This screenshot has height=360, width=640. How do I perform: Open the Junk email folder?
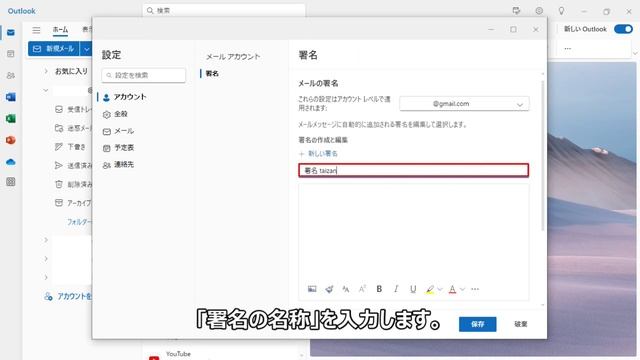(x=73, y=128)
